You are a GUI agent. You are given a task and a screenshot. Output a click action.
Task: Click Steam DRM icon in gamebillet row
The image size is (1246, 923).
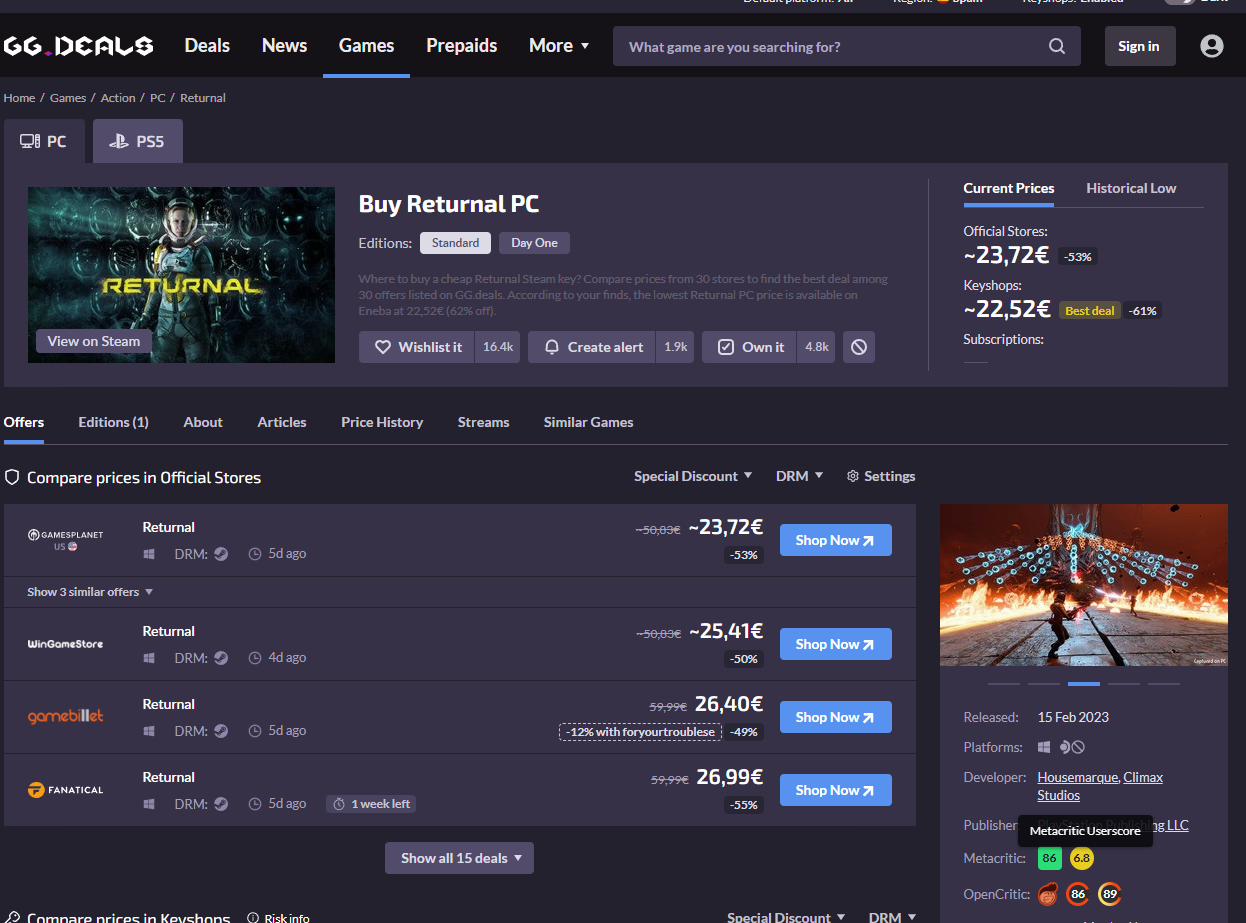click(x=221, y=731)
